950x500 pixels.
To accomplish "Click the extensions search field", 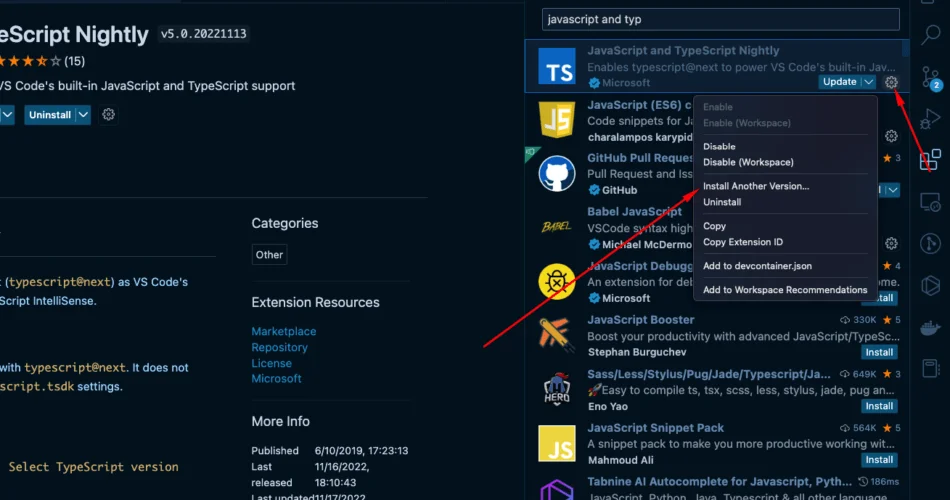I will [x=720, y=19].
